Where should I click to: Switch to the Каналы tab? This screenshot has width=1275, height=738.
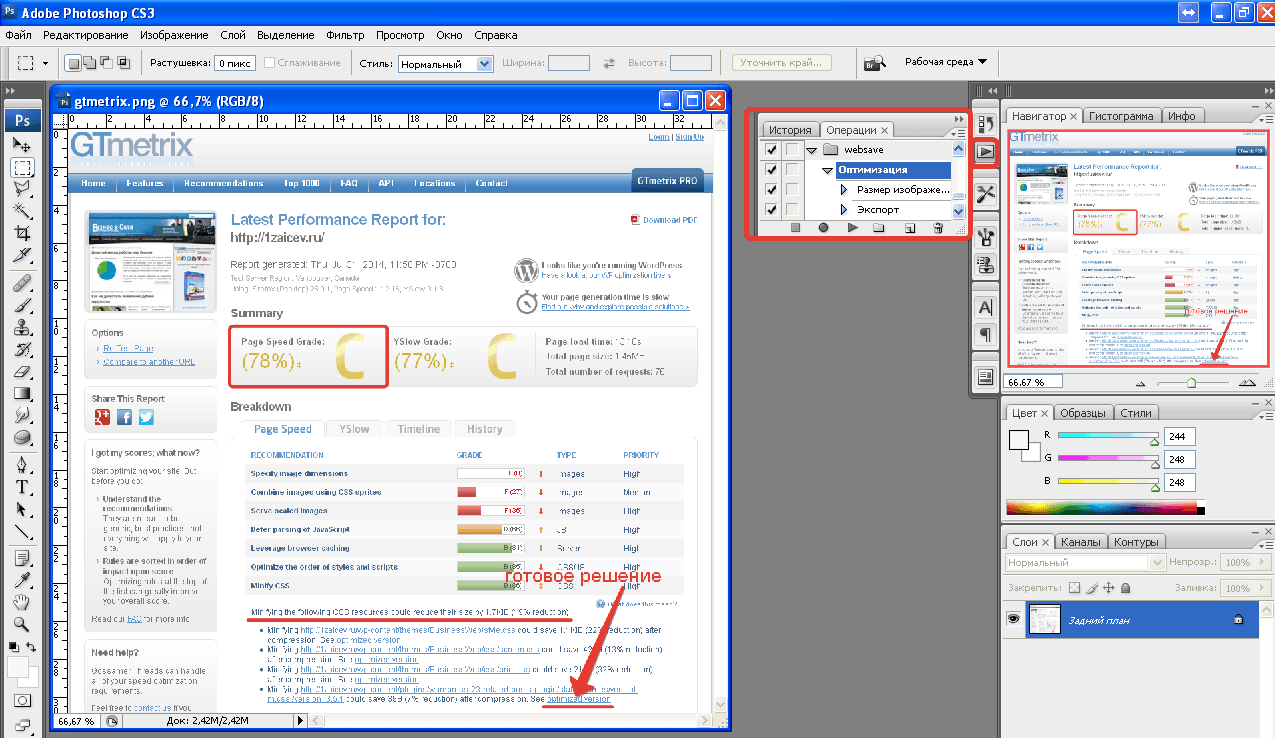click(1080, 542)
